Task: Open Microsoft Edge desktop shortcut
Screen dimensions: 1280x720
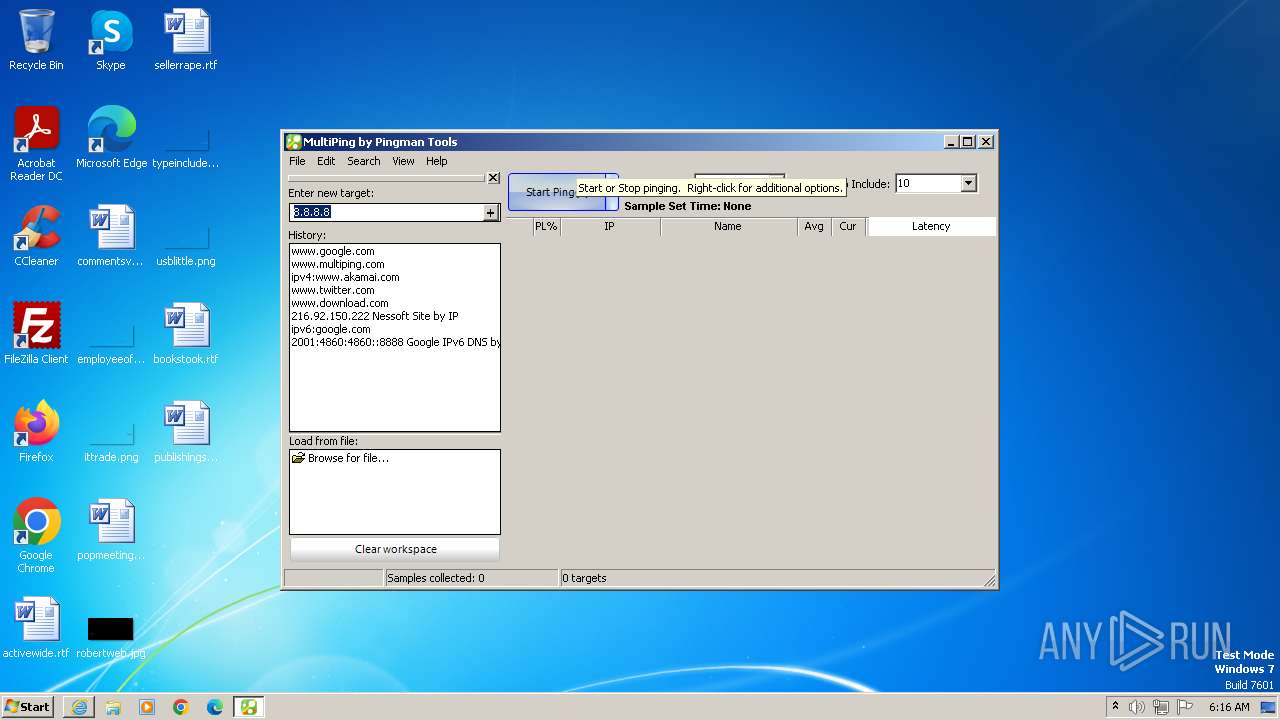Action: pyautogui.click(x=111, y=138)
